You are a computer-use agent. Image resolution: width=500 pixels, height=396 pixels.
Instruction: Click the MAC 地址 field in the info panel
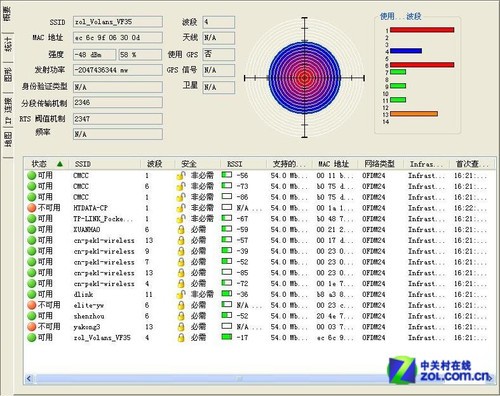(118, 38)
